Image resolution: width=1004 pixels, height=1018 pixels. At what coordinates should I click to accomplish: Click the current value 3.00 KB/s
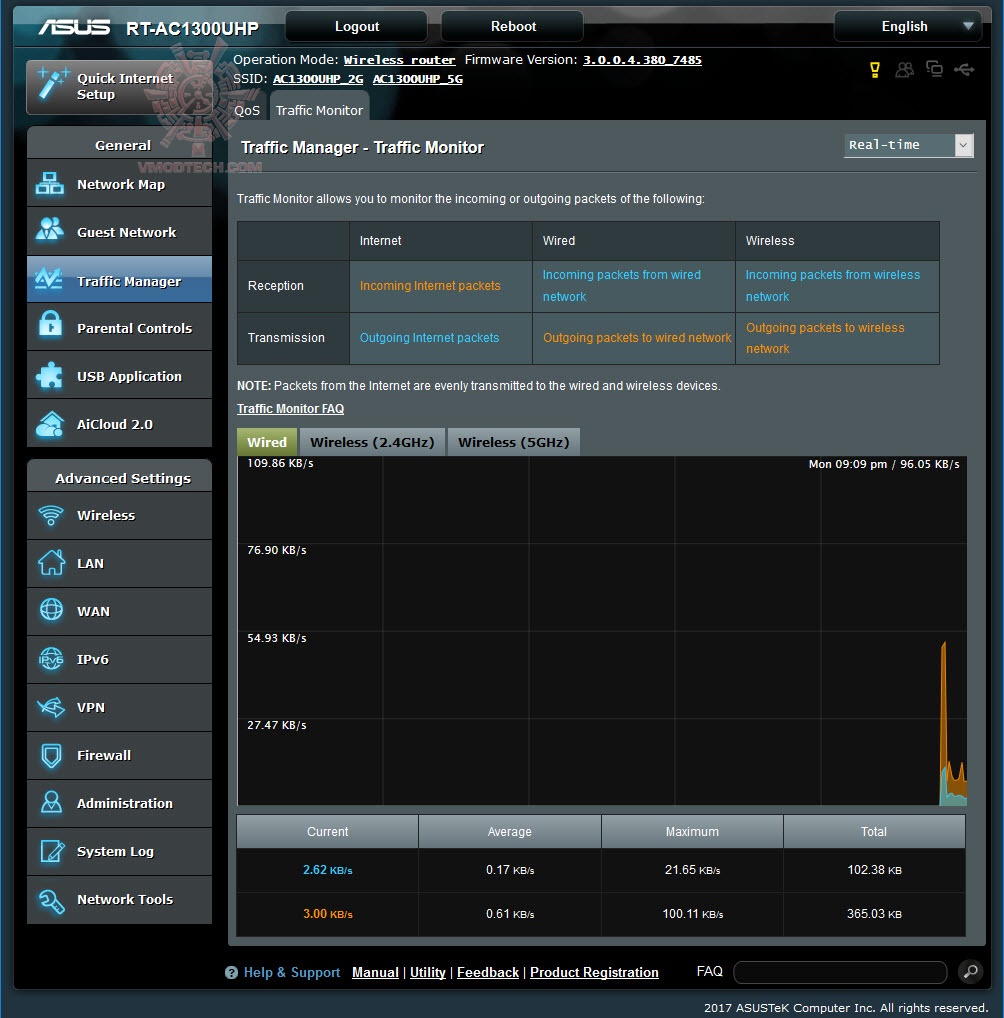point(327,913)
